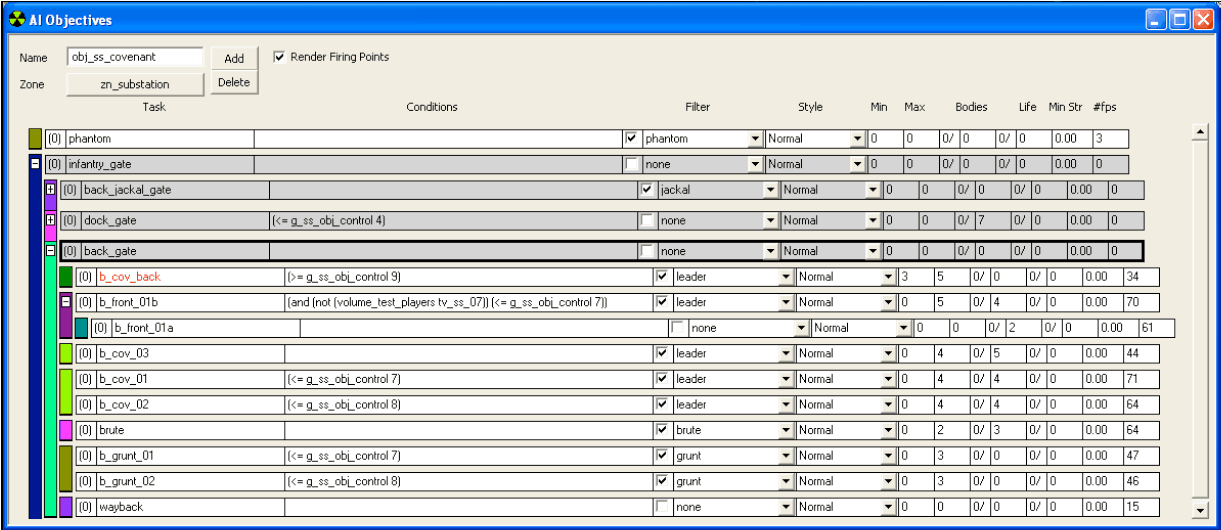Viewport: 1221px width, 530px height.
Task: Click Min Str value on phantom row
Action: click(x=1070, y=139)
